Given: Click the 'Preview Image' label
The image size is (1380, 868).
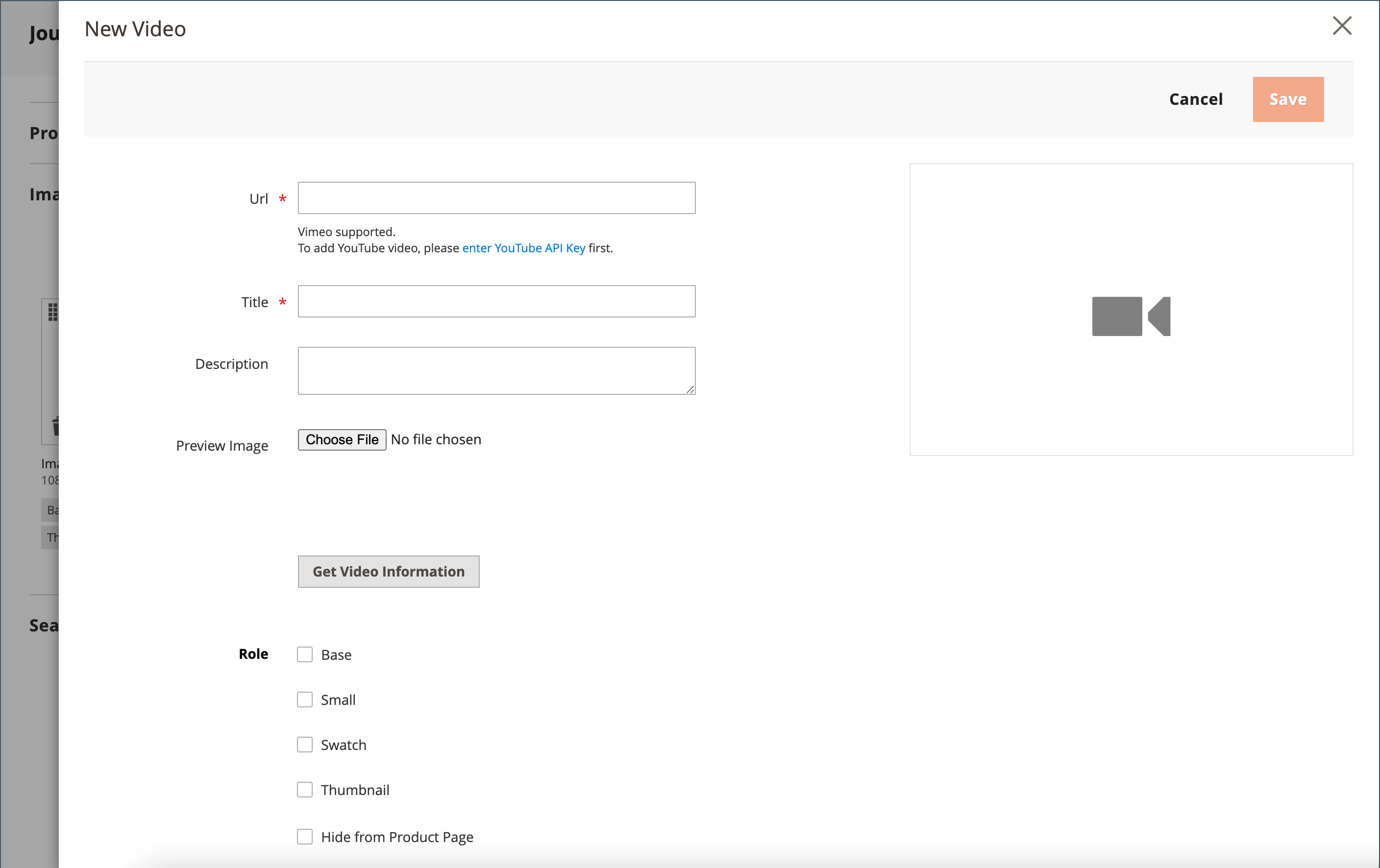Looking at the screenshot, I should pos(222,446).
